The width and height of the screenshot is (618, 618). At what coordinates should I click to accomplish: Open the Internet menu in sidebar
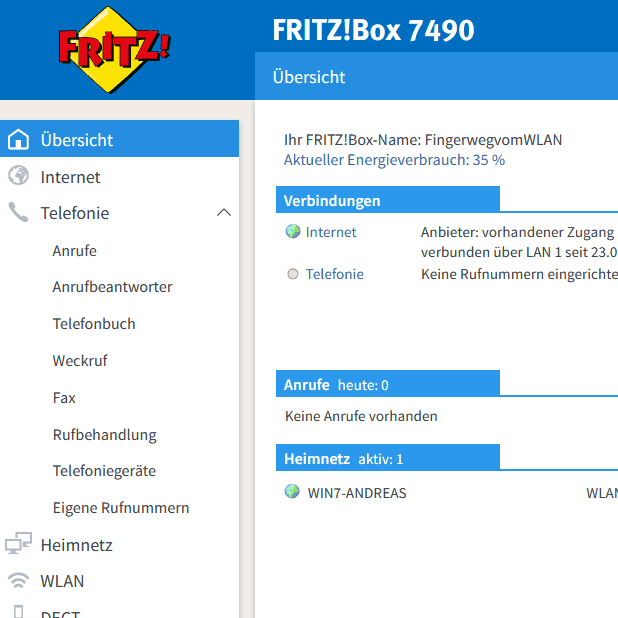click(x=70, y=177)
